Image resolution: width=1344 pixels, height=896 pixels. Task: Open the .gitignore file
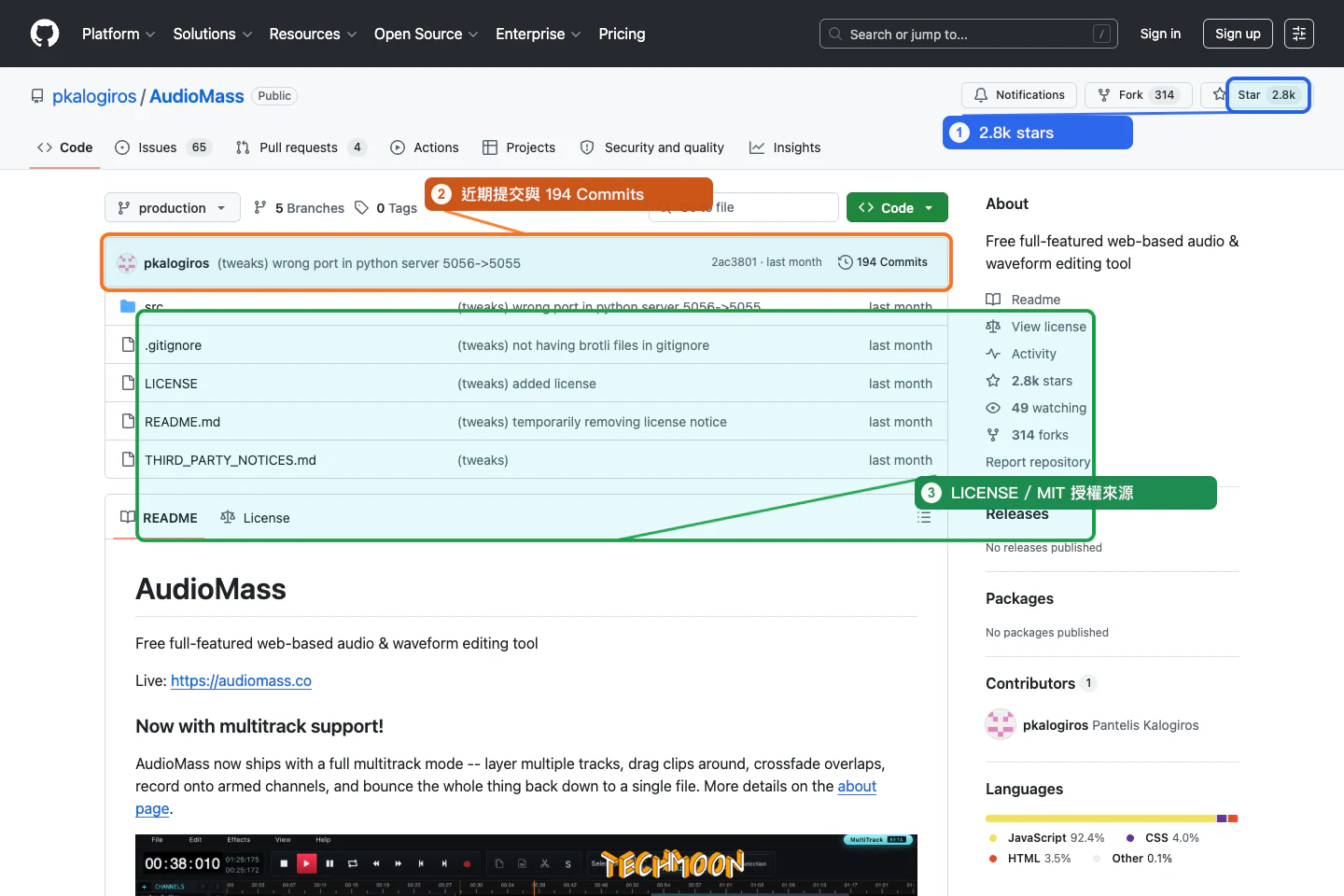(x=174, y=345)
